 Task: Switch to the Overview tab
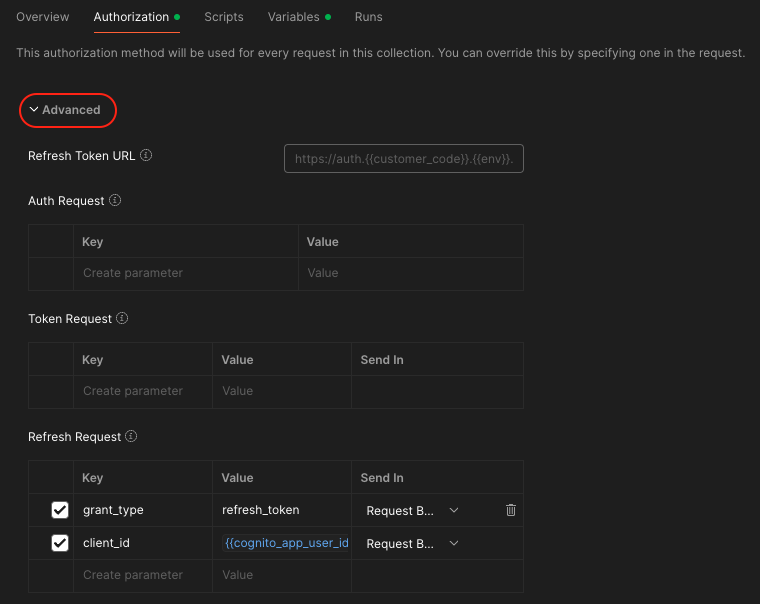tap(43, 17)
